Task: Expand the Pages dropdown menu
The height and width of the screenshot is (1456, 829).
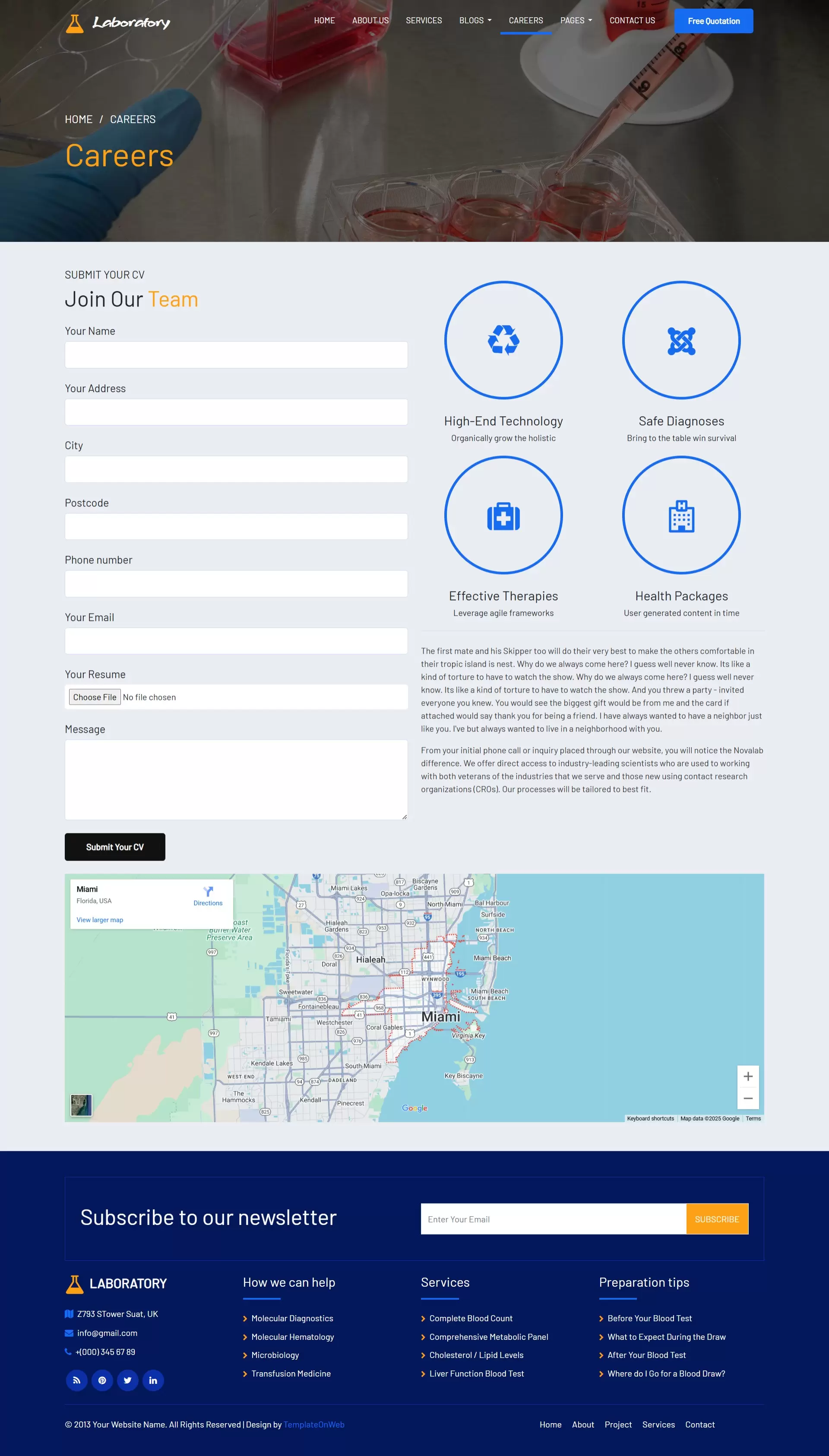Action: click(x=576, y=20)
